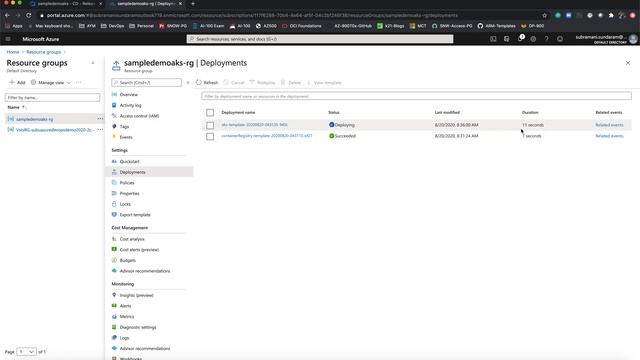
Task: Open the ellipsis next to Manage view
Action: click(78, 82)
